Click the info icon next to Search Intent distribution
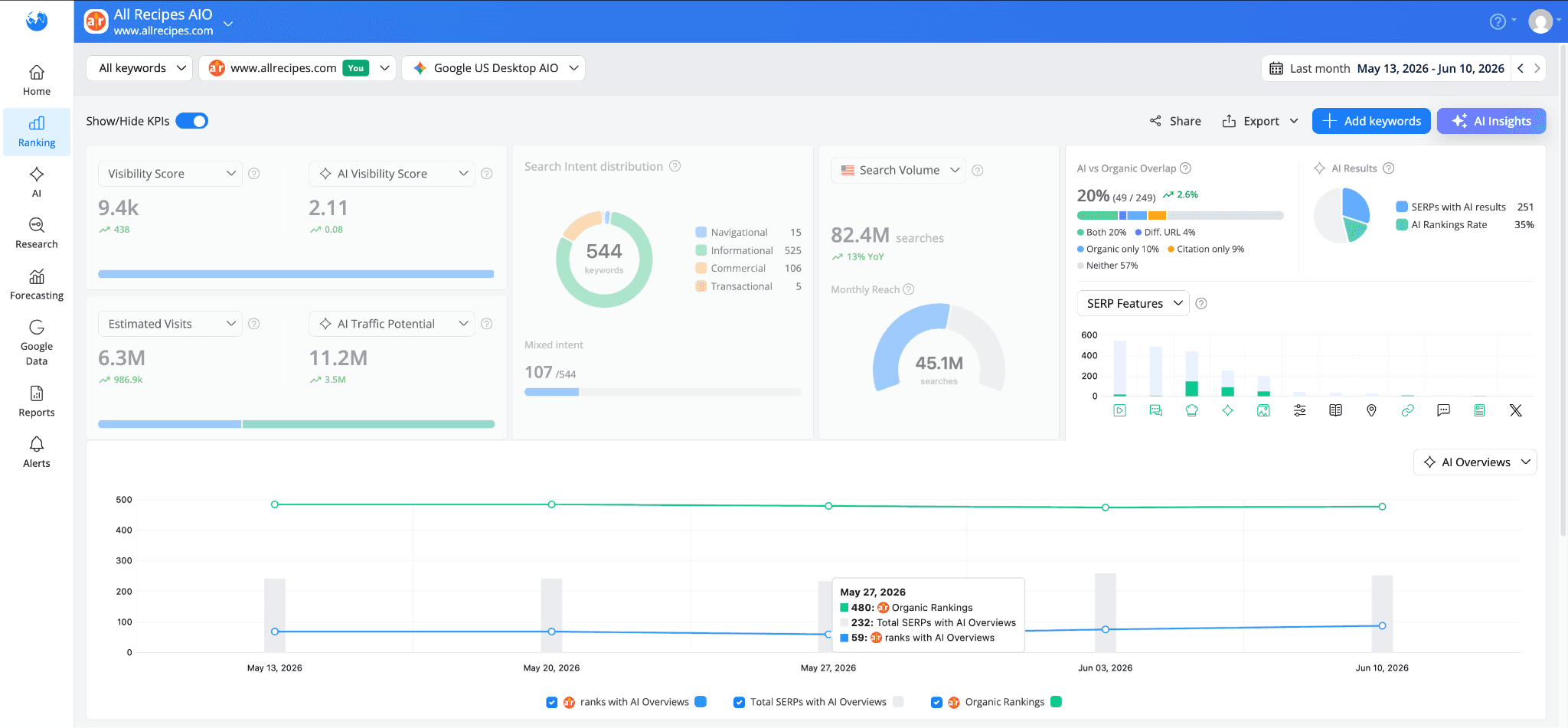The image size is (1568, 728). click(x=675, y=166)
